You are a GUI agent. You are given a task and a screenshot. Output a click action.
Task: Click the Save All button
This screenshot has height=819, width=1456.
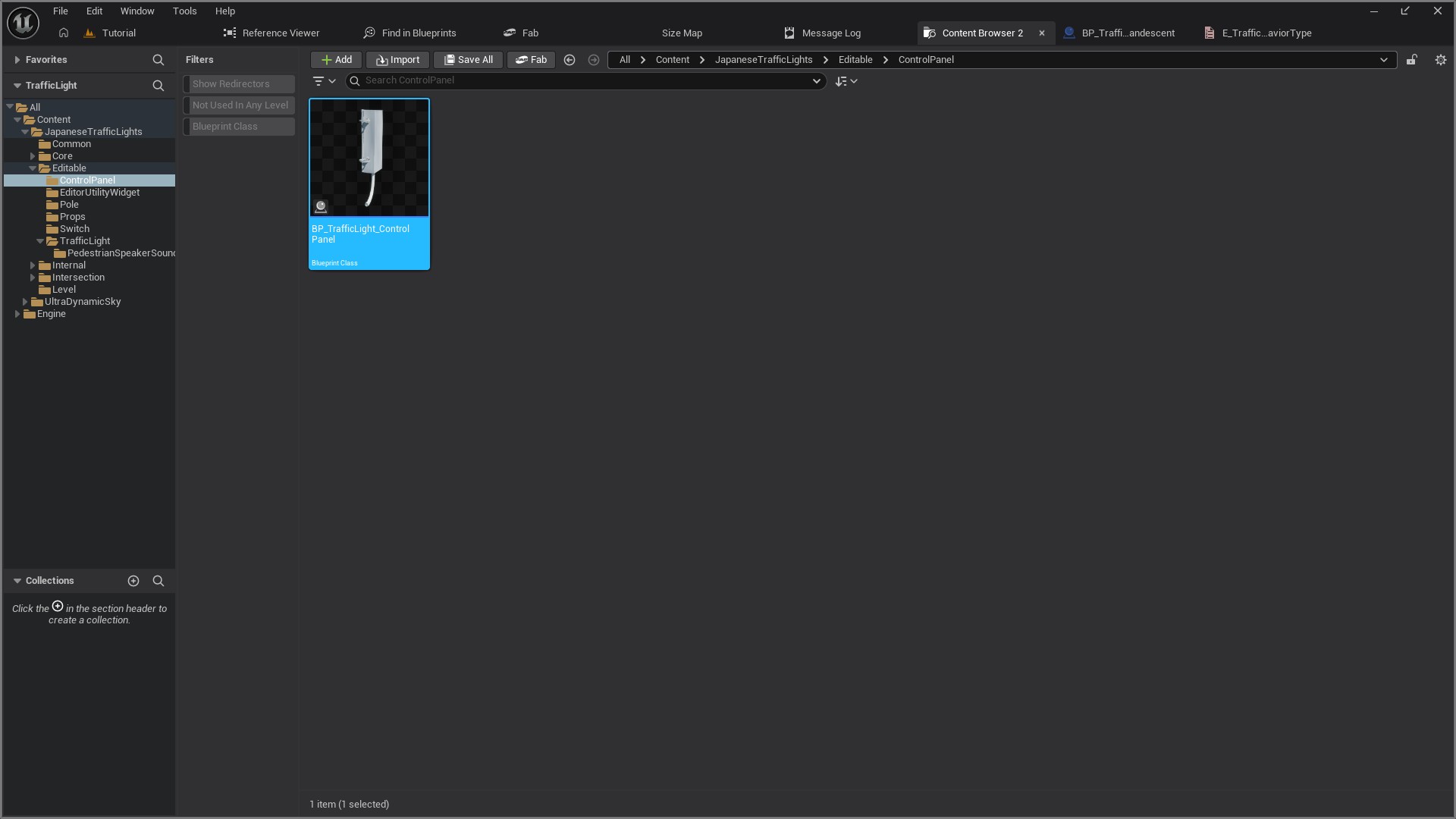468,60
